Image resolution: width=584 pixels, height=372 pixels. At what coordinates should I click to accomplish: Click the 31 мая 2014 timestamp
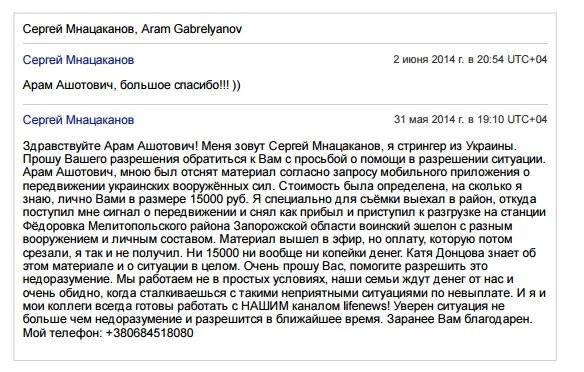click(x=470, y=119)
